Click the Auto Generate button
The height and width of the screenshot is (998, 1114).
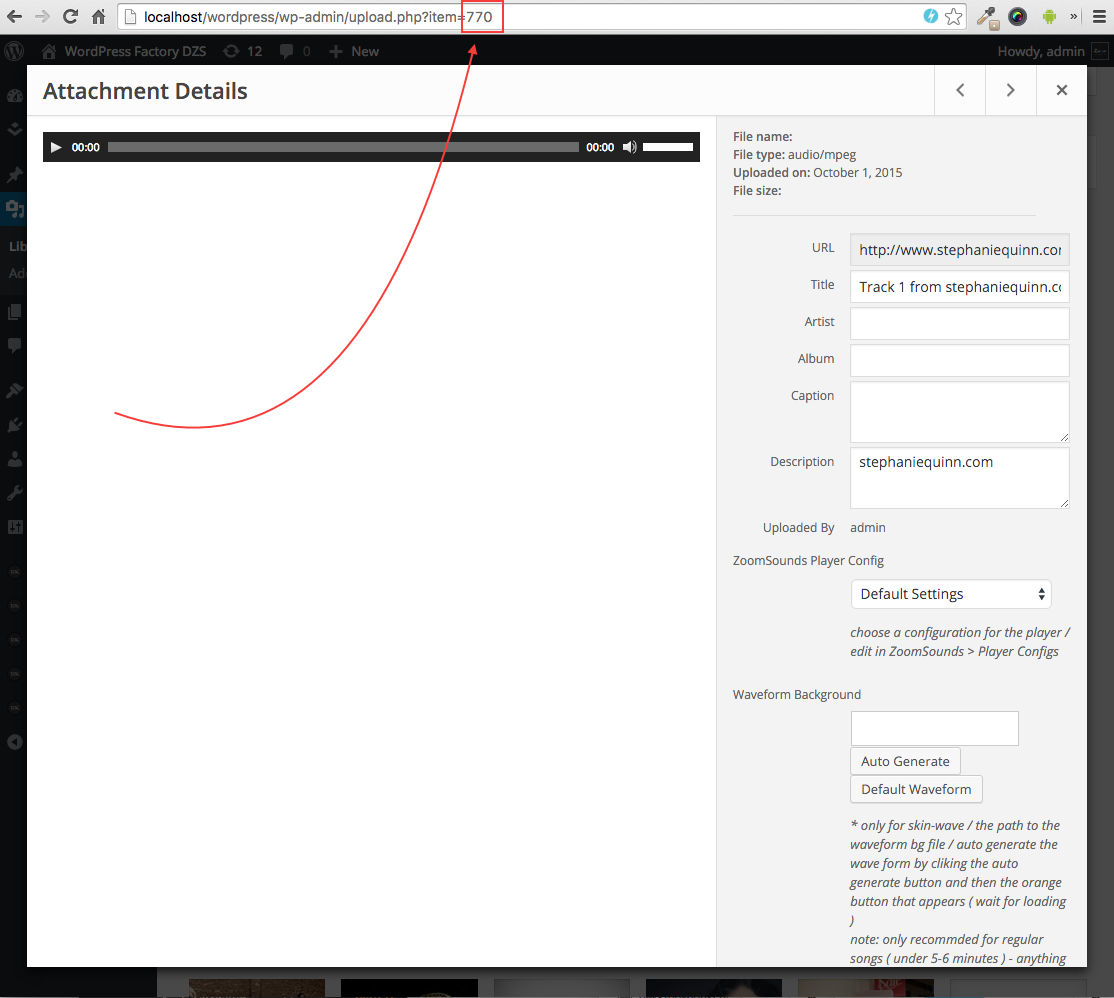tap(905, 761)
